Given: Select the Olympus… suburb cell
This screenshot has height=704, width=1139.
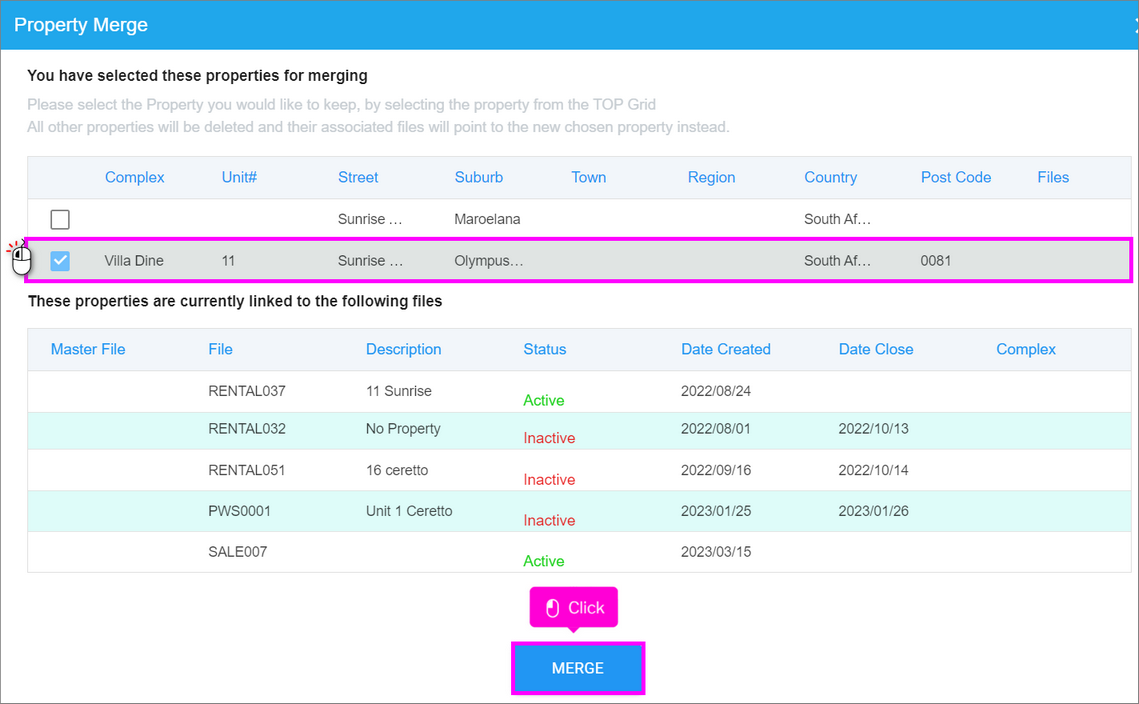Looking at the screenshot, I should [x=488, y=261].
